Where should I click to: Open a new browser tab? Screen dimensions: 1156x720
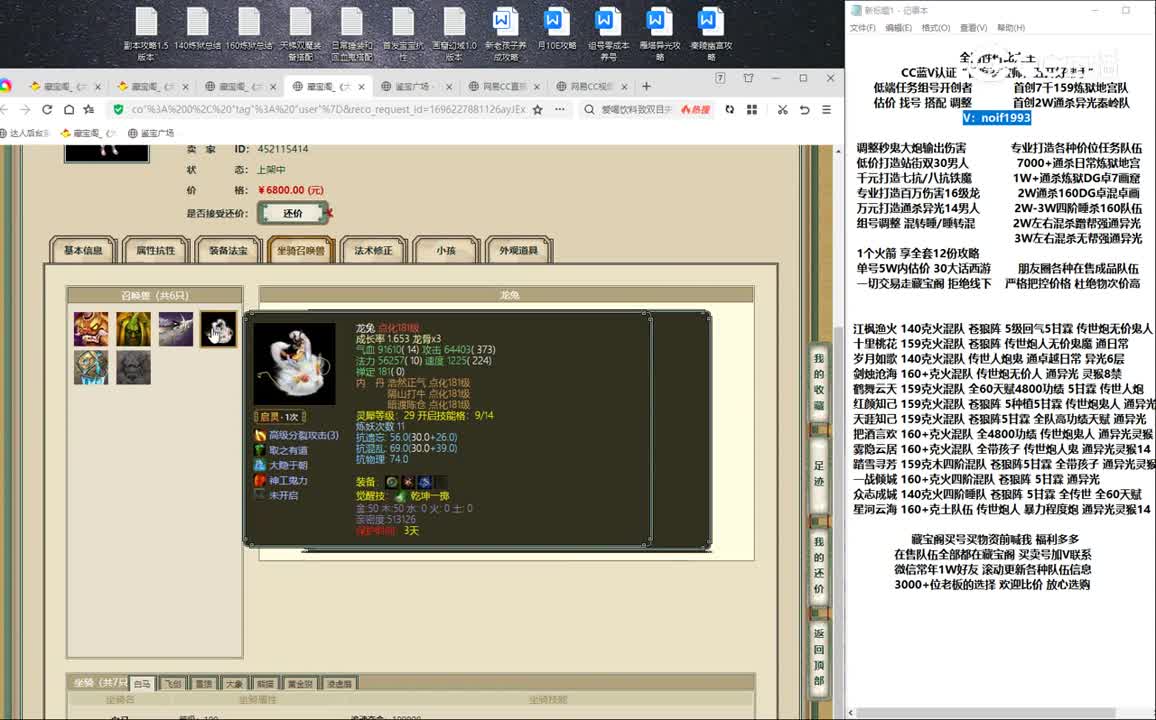pyautogui.click(x=647, y=86)
